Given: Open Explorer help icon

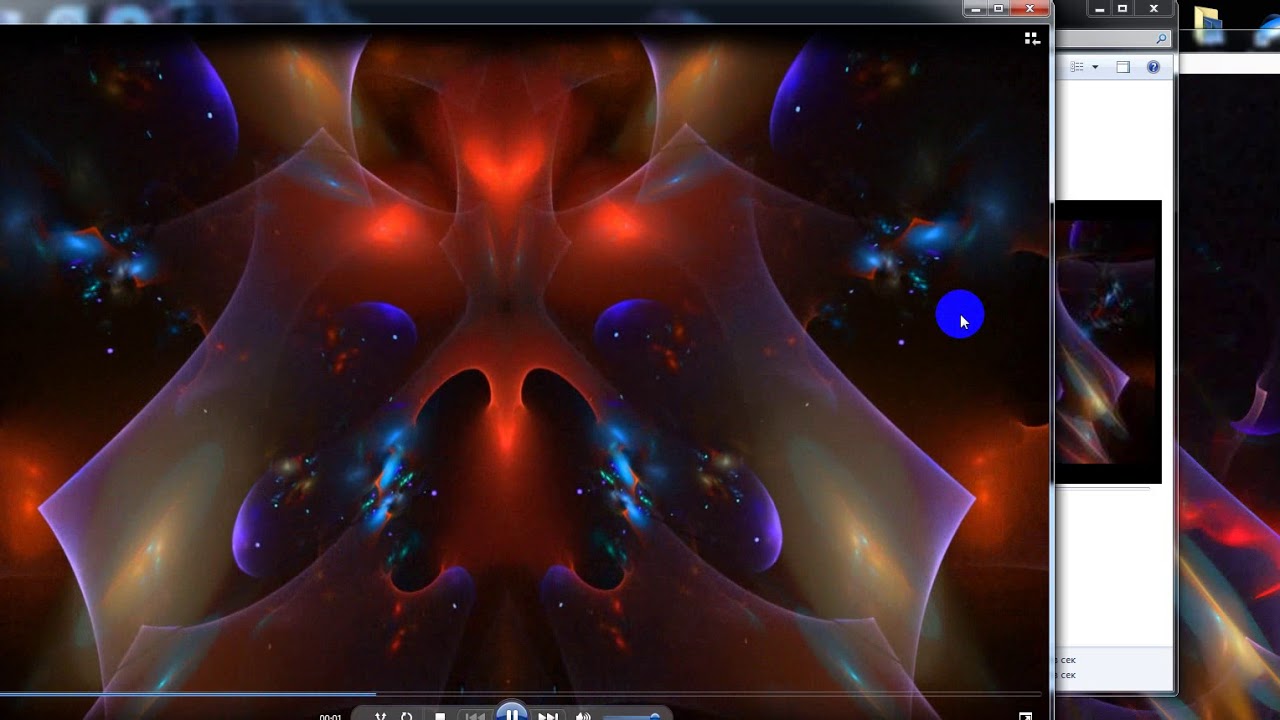Looking at the screenshot, I should pyautogui.click(x=1153, y=67).
